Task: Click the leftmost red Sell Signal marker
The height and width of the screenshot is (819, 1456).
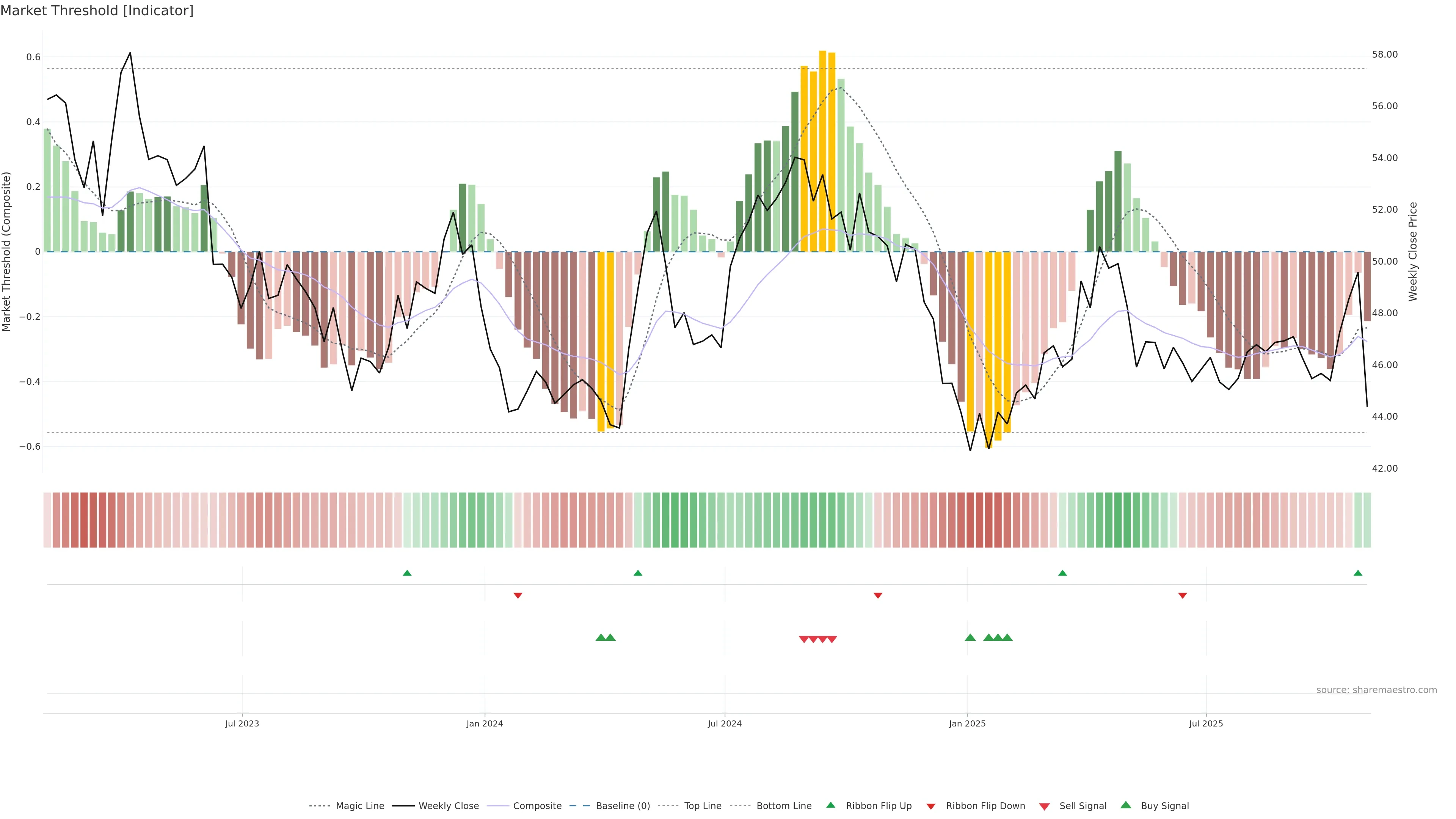Action: pyautogui.click(x=804, y=639)
